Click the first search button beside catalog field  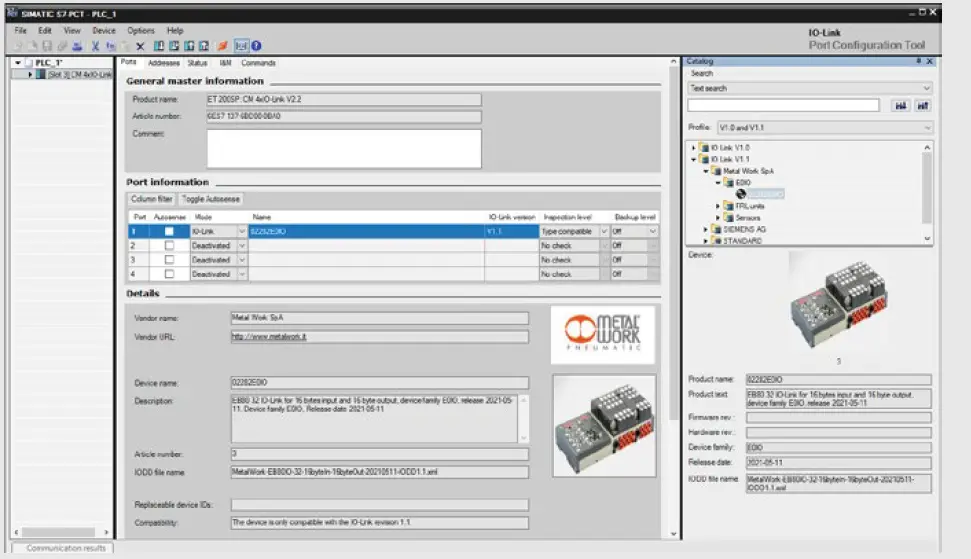pos(900,105)
